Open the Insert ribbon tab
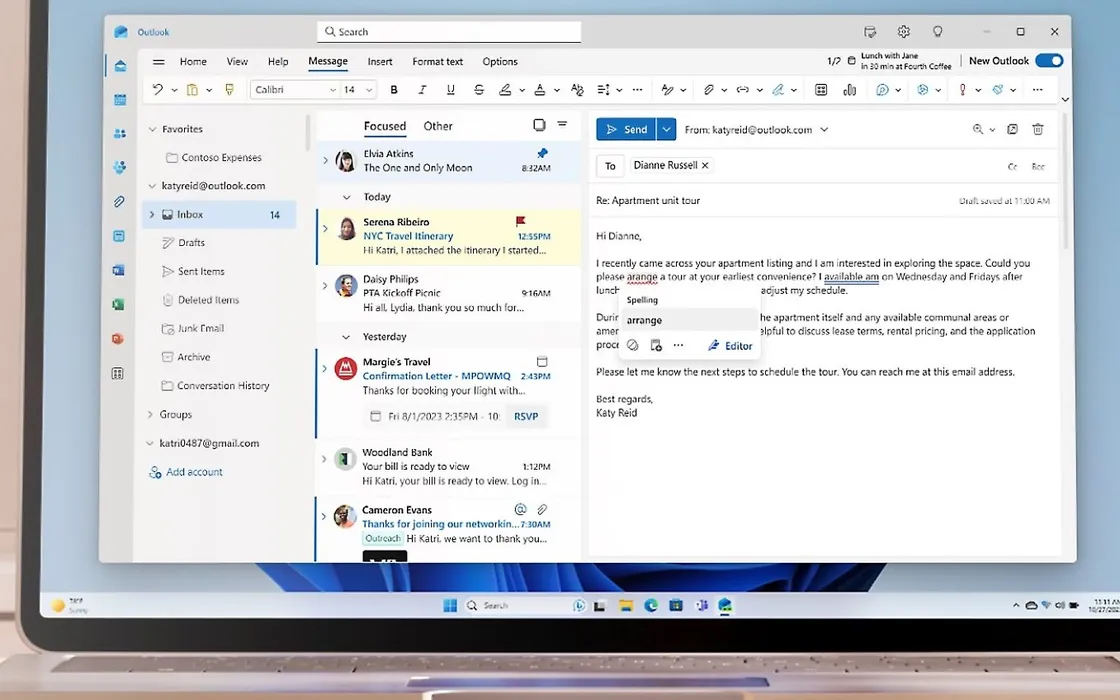 click(380, 61)
